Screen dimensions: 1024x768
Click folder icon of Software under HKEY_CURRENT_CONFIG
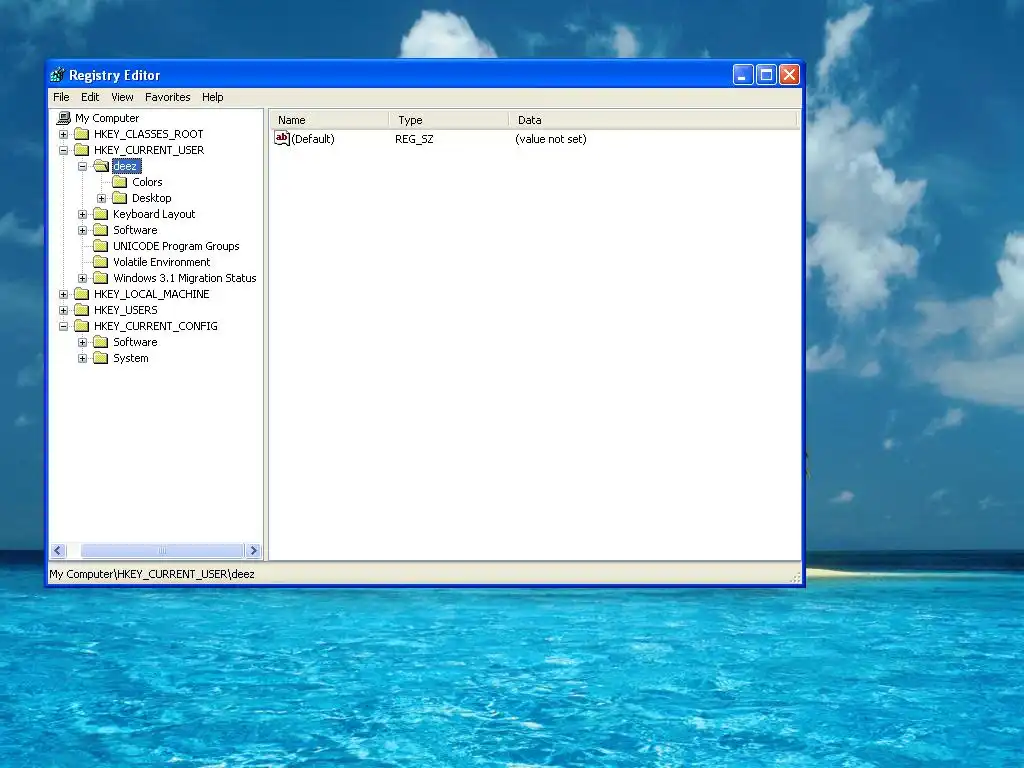point(101,342)
